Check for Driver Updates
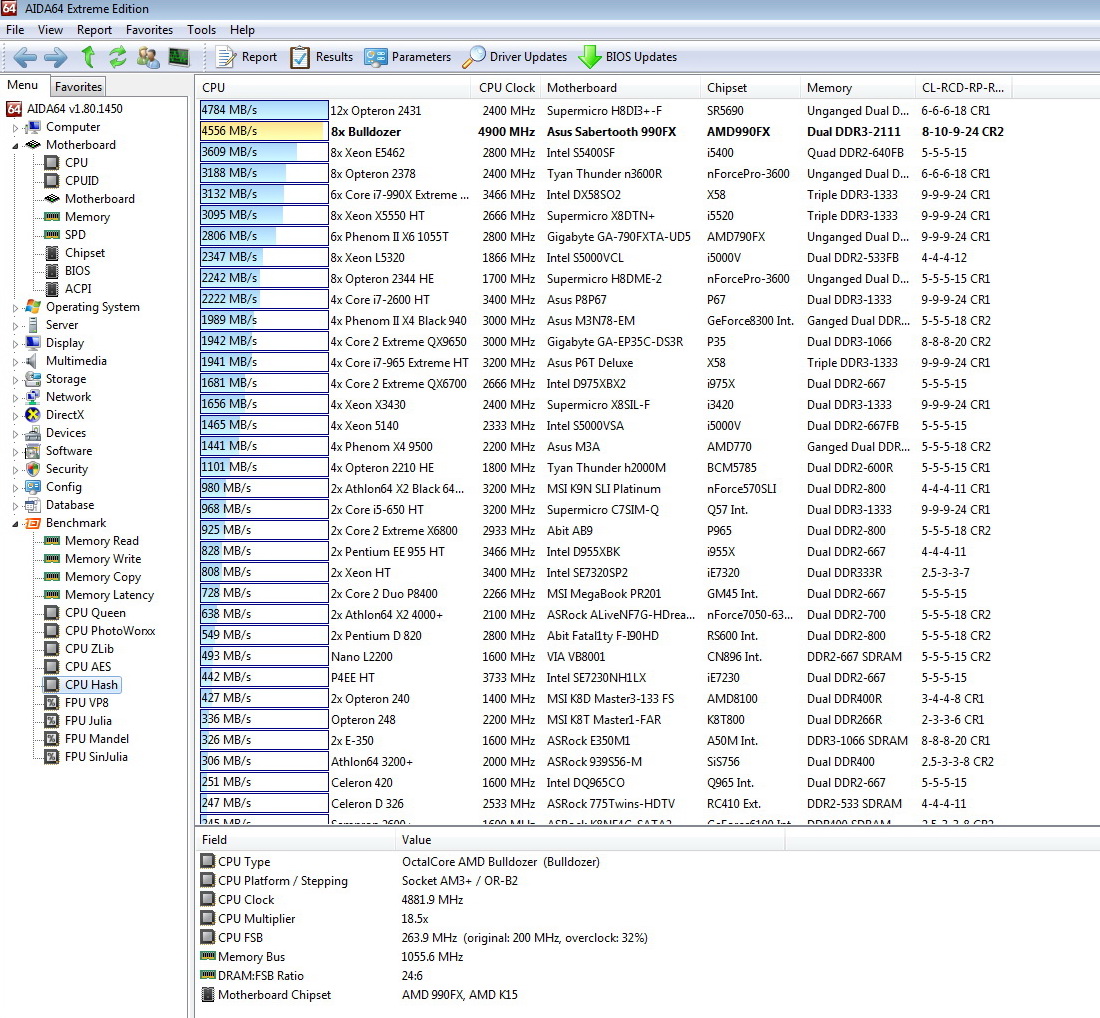The image size is (1100, 1018). pyautogui.click(x=514, y=57)
